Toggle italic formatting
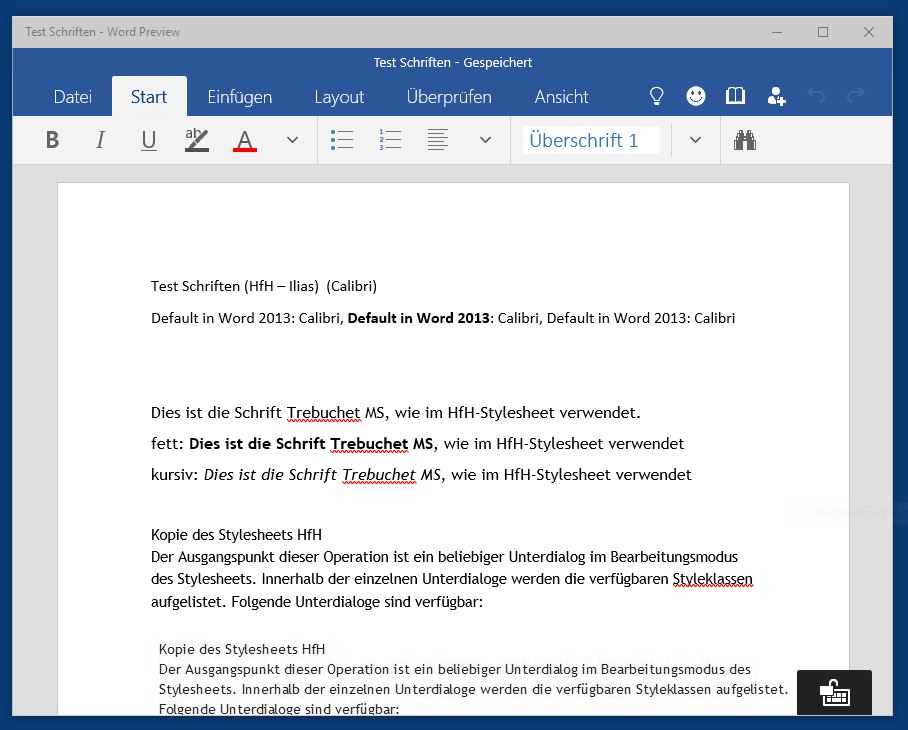The height and width of the screenshot is (730, 908). point(100,140)
